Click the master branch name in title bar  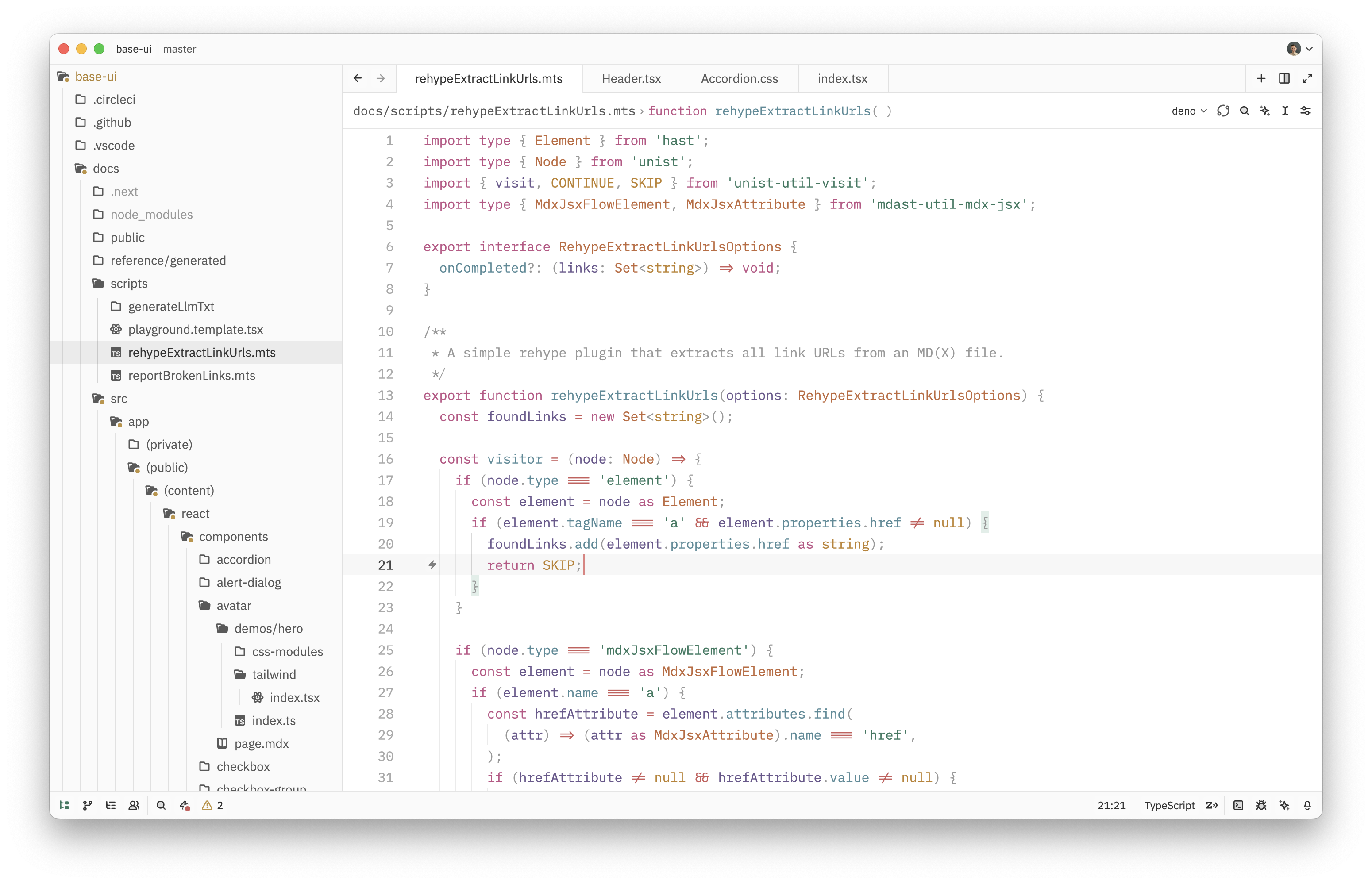179,49
